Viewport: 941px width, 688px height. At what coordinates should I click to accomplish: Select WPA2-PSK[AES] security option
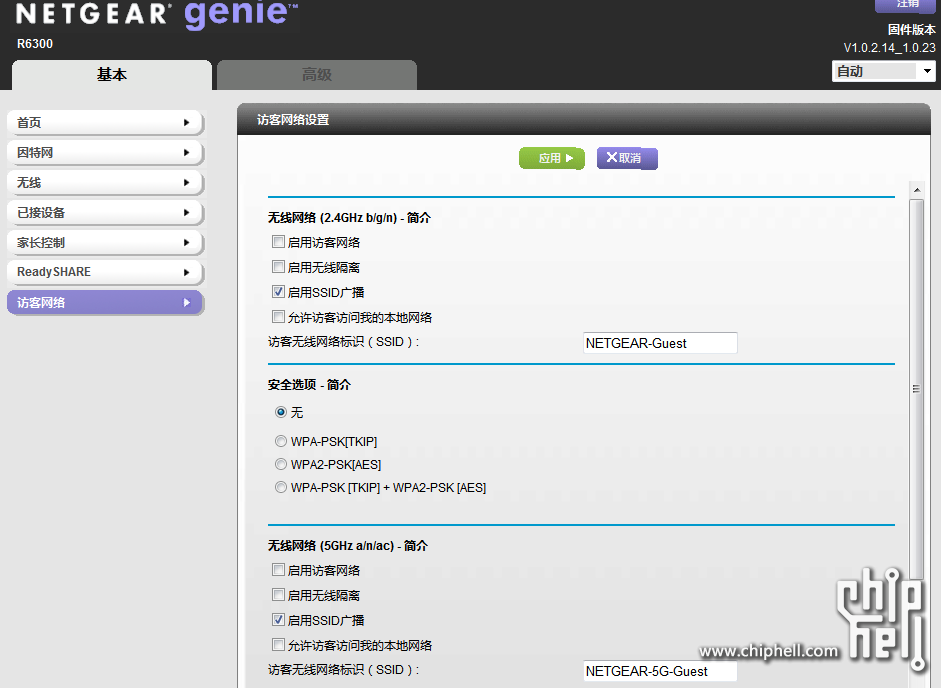[x=281, y=464]
